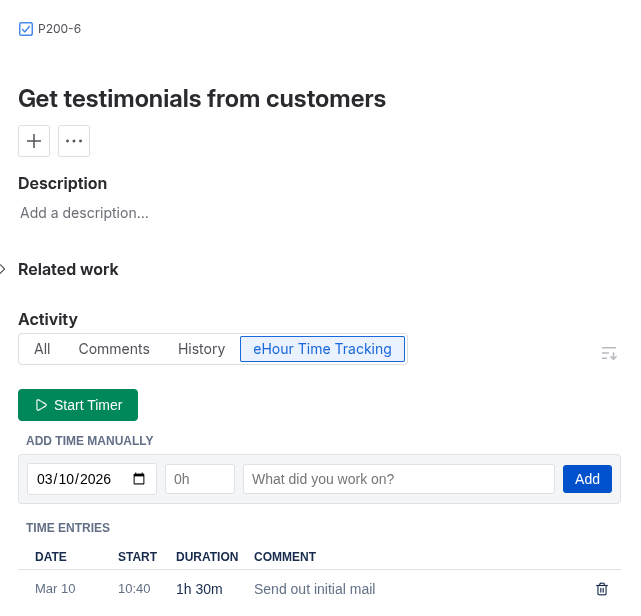Image resolution: width=641 pixels, height=616 pixels.
Task: Show the All activity tab
Action: click(42, 349)
